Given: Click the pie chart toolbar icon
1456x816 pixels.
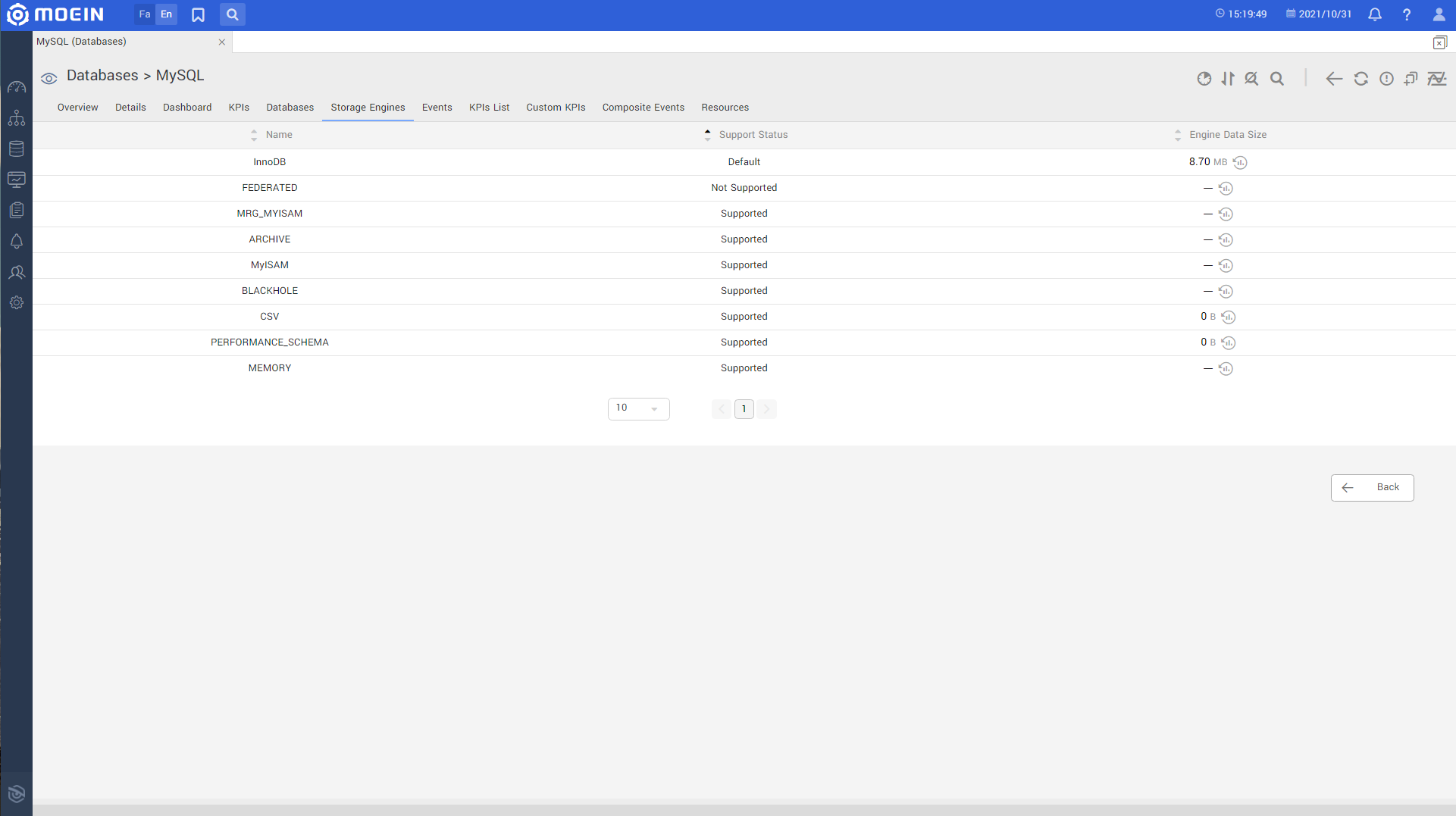Looking at the screenshot, I should 1204,79.
